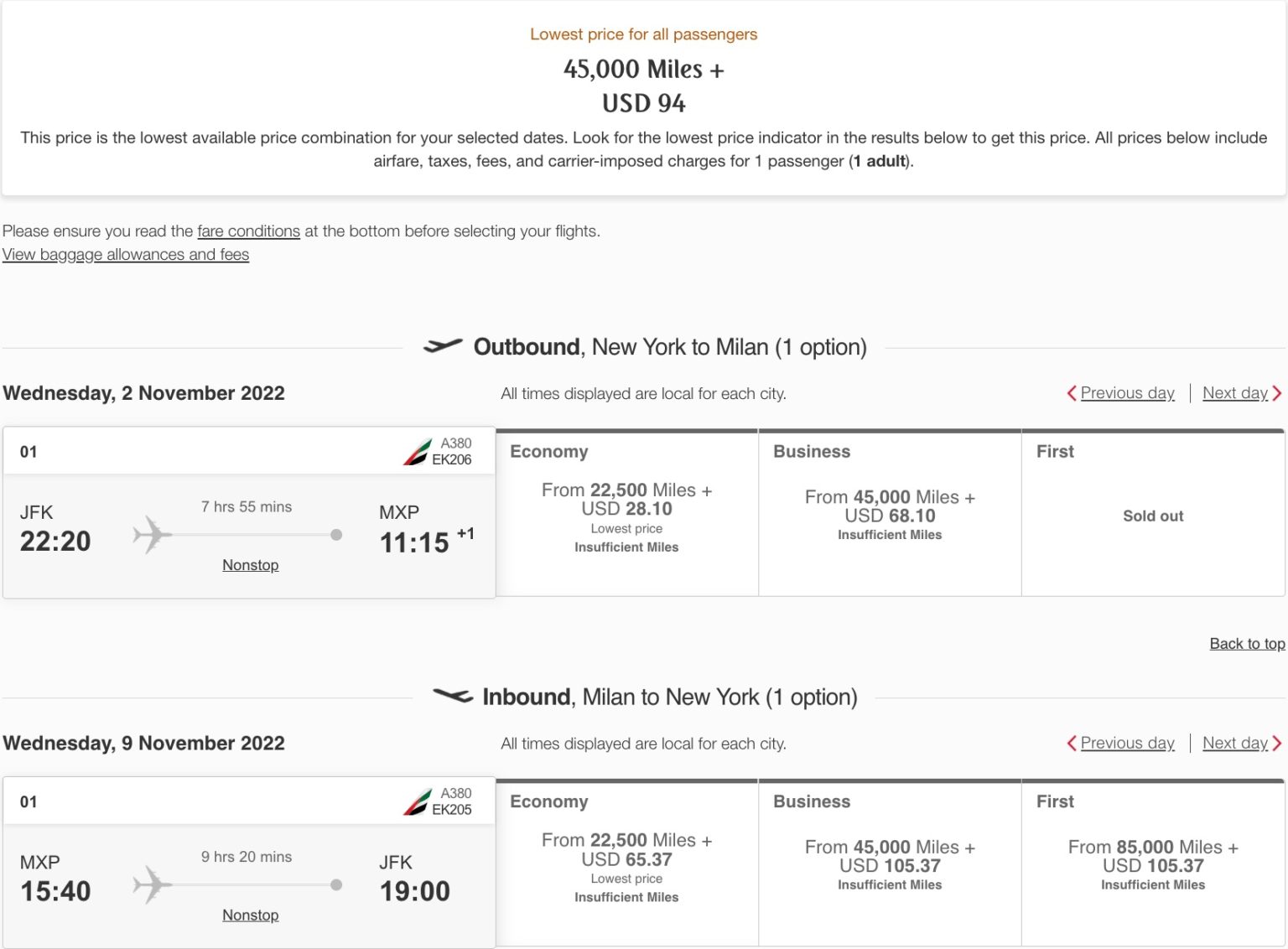Select outbound Business fare USD 68.10
The width and height of the screenshot is (1288, 949).
(890, 515)
